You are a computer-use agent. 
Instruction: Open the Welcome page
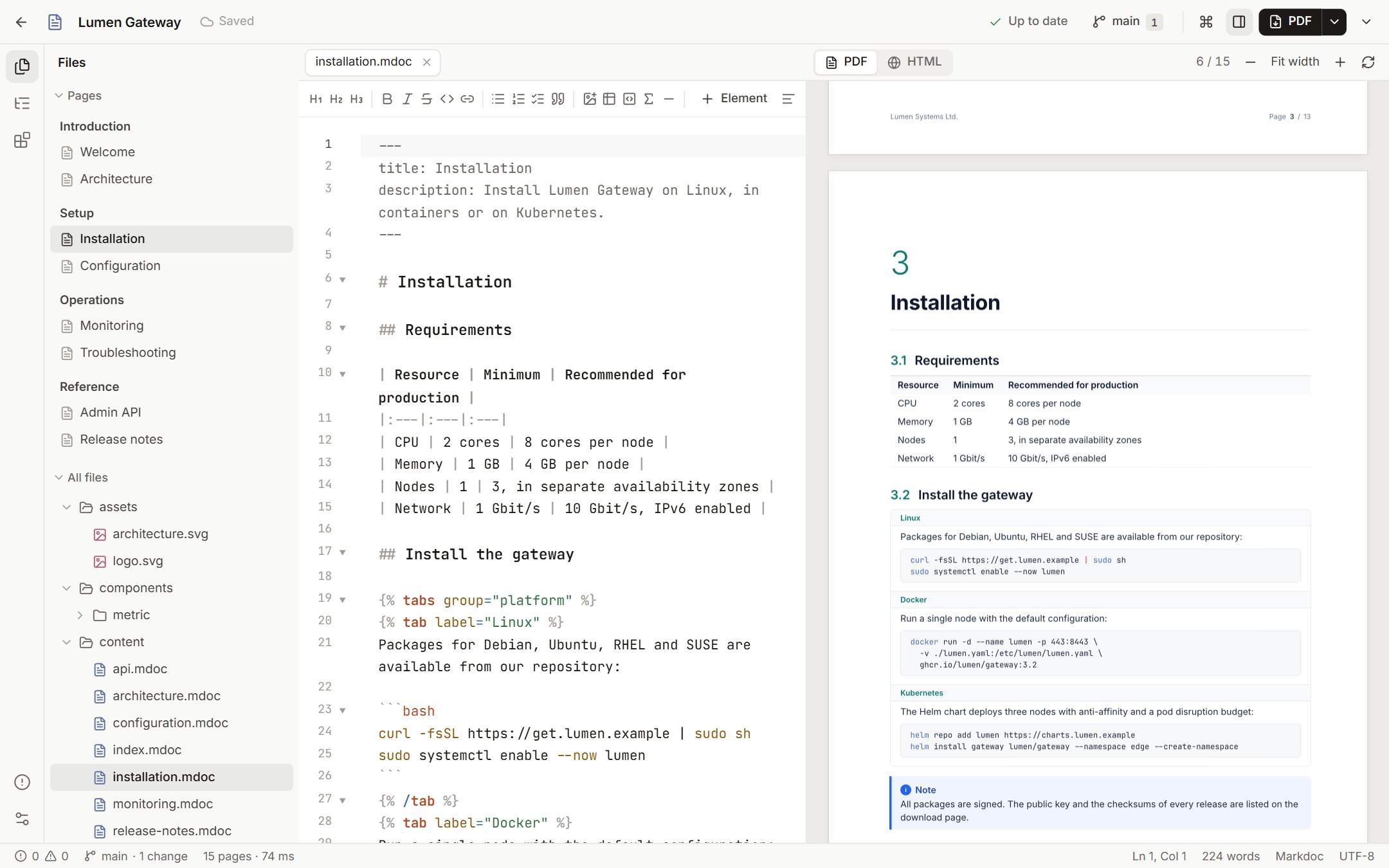pyautogui.click(x=171, y=152)
